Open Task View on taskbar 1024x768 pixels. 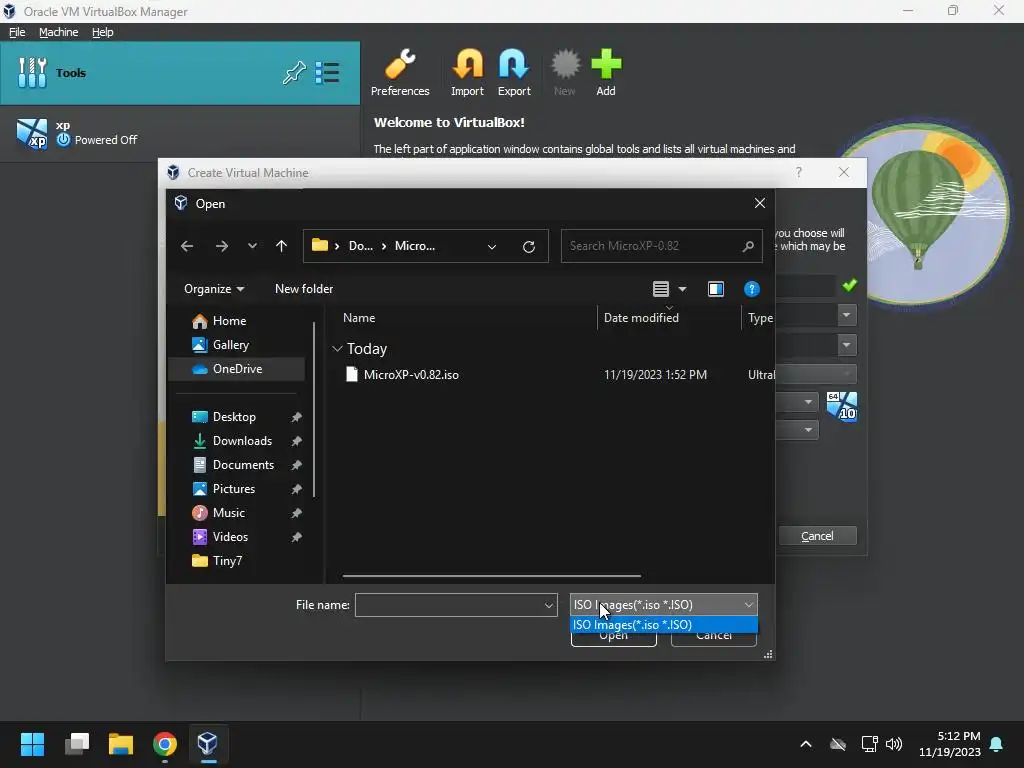[x=76, y=744]
